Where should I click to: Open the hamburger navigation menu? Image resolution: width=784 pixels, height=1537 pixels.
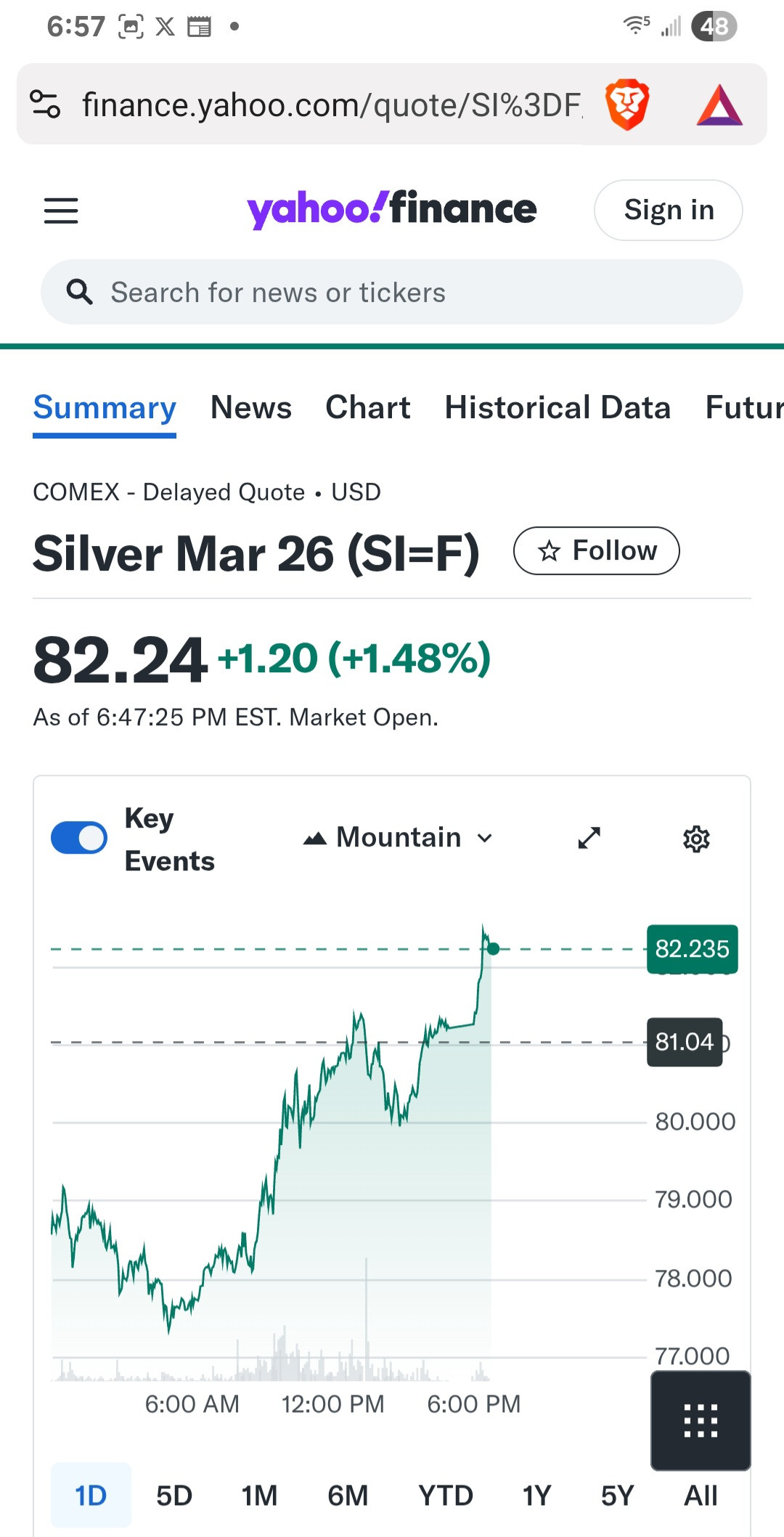61,211
